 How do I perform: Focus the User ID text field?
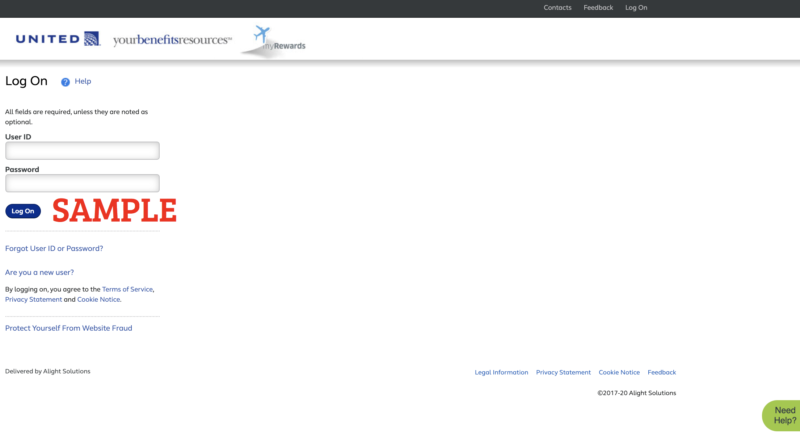(82, 151)
